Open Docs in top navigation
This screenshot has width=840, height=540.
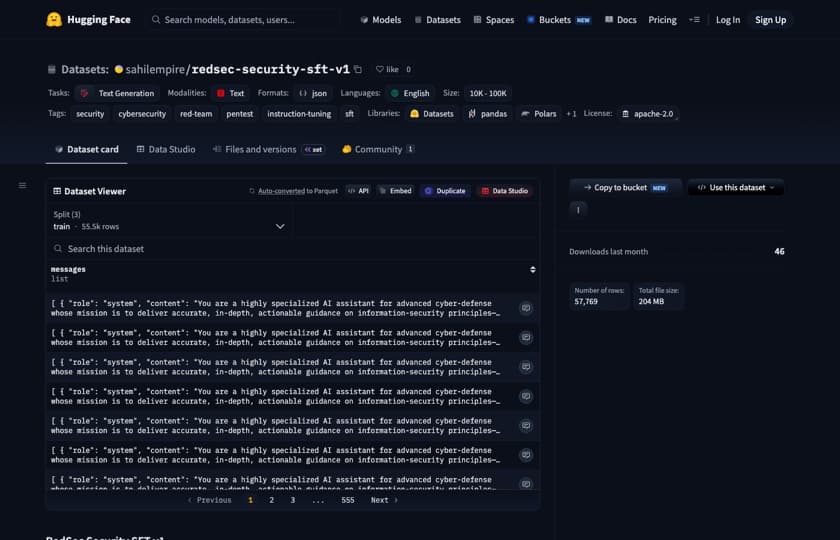pos(621,20)
